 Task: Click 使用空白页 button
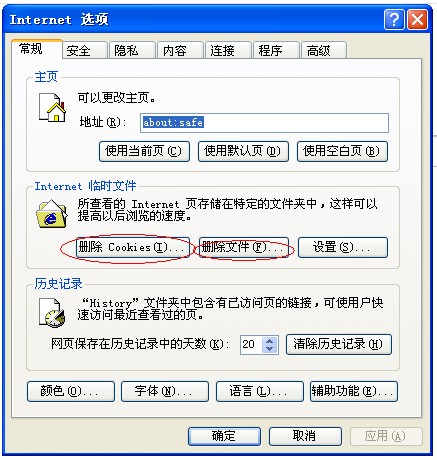point(342,151)
